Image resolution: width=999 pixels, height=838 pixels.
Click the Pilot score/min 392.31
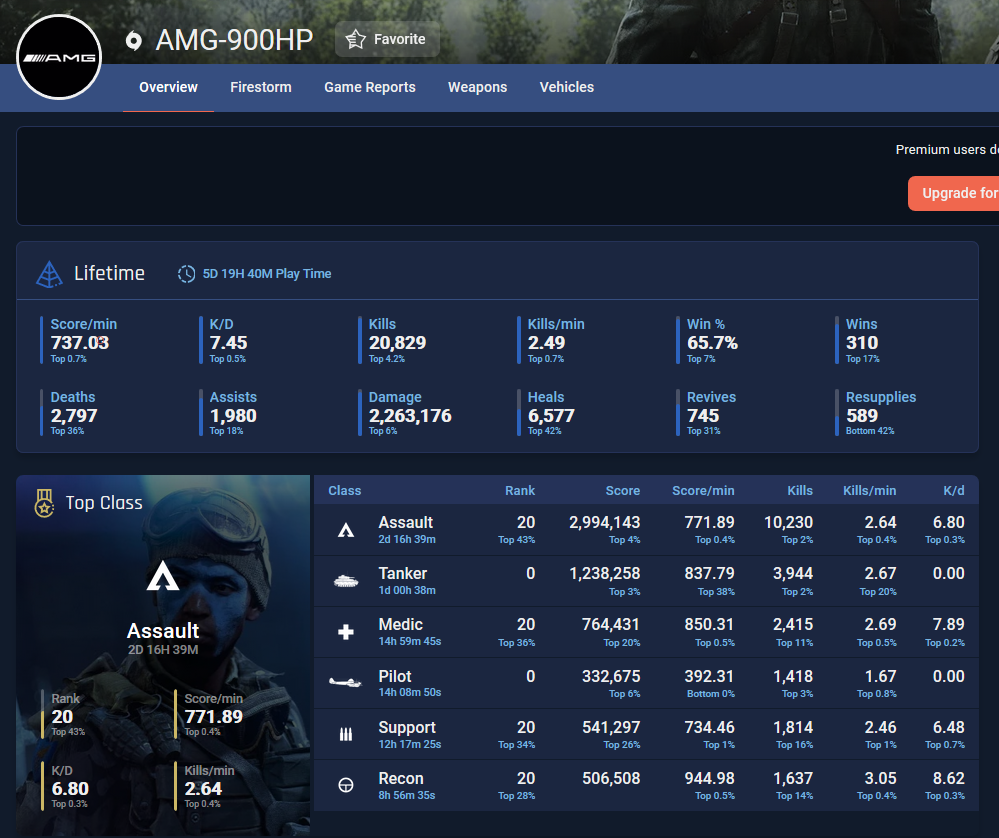coord(709,676)
